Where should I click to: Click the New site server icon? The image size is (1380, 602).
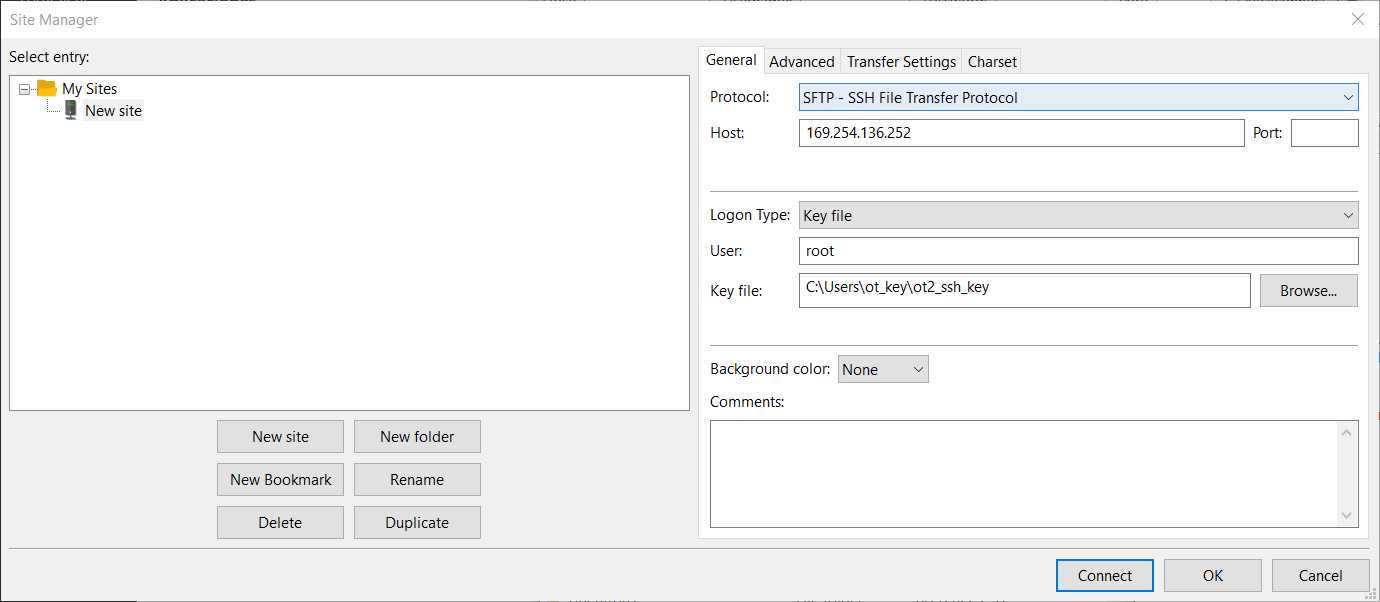[x=71, y=111]
